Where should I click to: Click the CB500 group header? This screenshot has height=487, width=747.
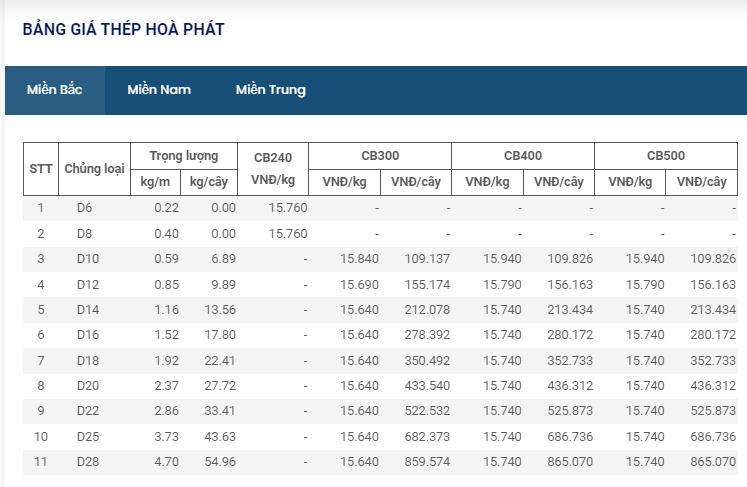(x=665, y=156)
